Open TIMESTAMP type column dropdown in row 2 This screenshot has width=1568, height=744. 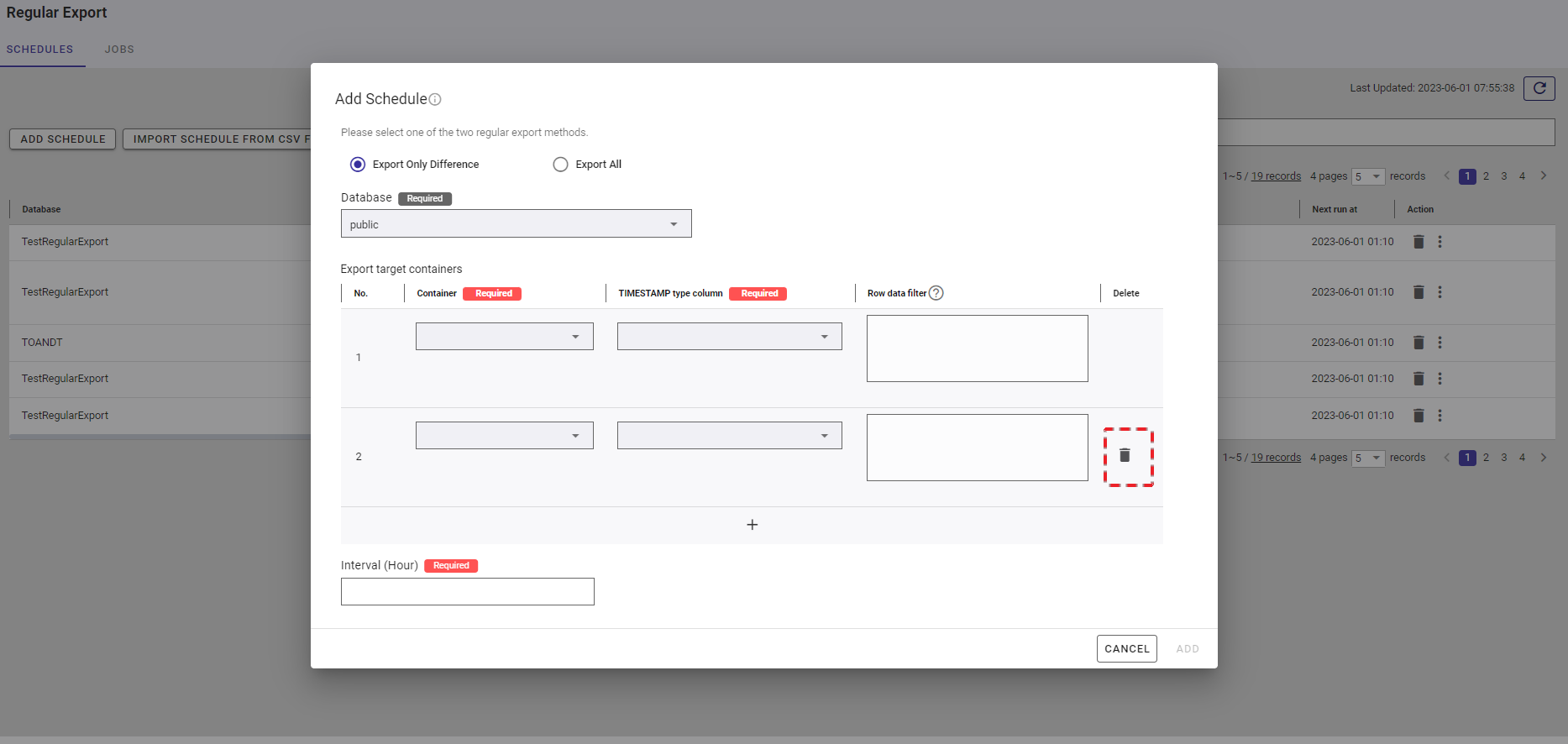(729, 436)
